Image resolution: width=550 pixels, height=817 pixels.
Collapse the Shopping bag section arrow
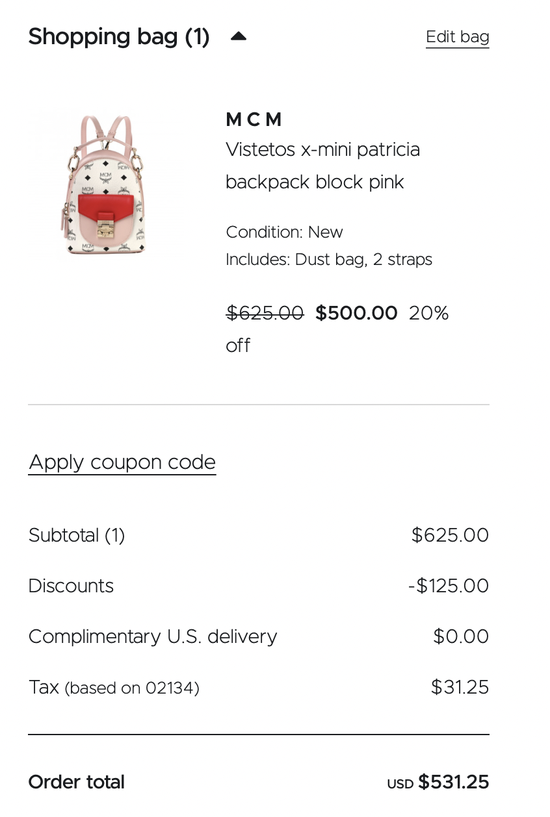coord(239,36)
